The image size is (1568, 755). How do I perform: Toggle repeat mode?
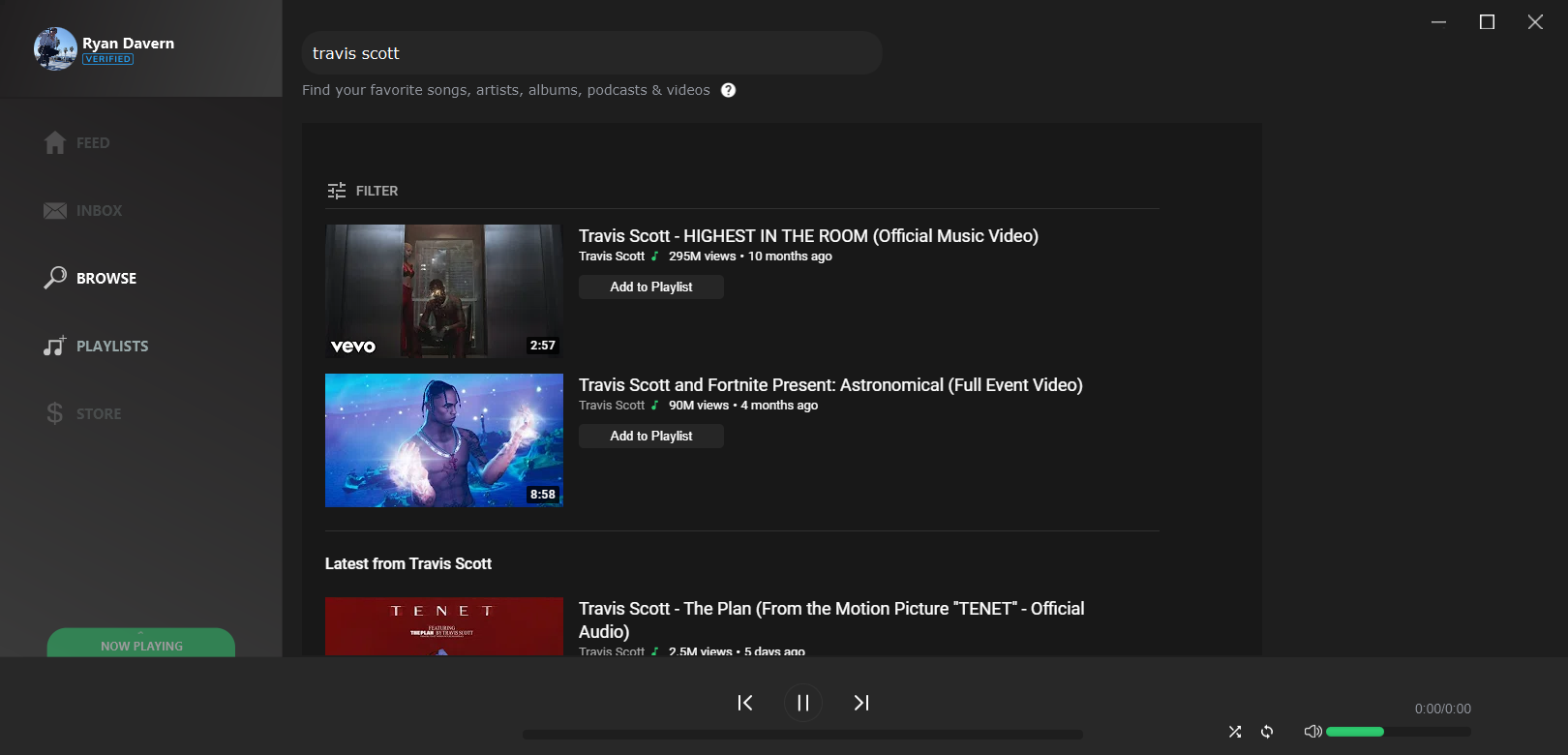pyautogui.click(x=1267, y=732)
